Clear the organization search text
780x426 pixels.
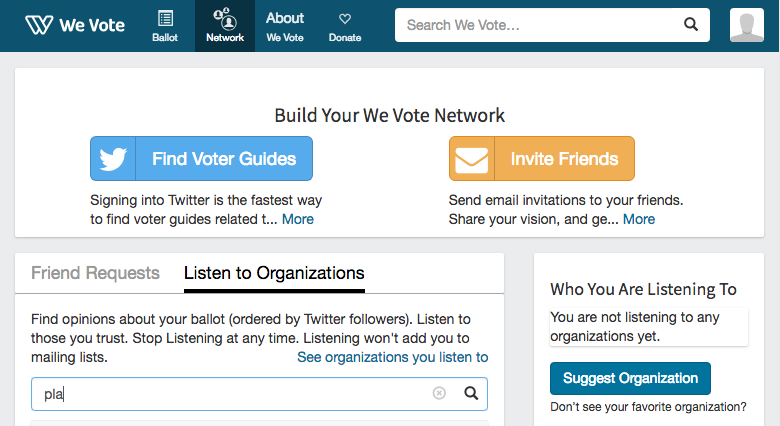click(x=439, y=393)
